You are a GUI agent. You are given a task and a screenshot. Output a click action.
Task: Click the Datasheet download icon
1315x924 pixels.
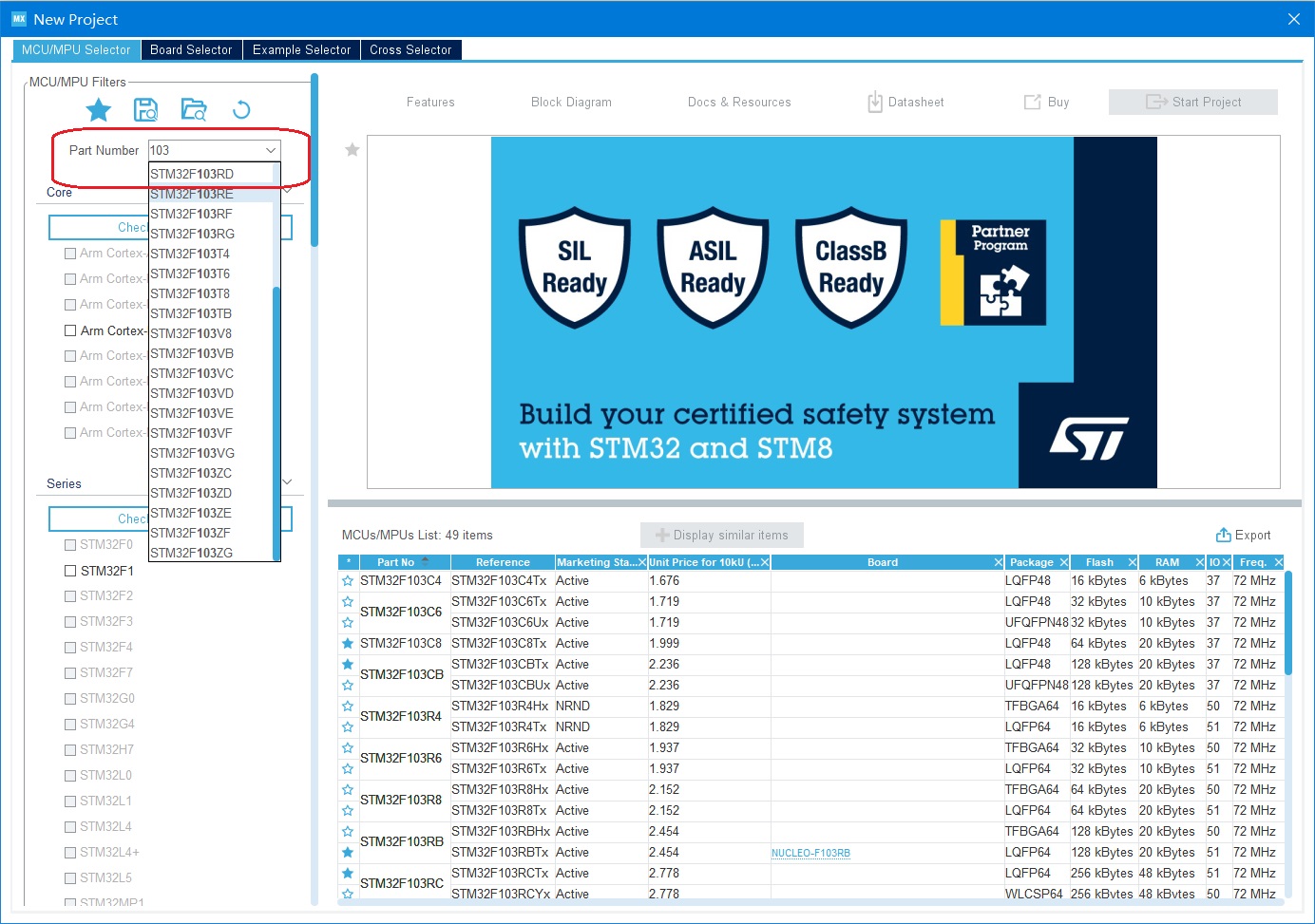pos(875,102)
